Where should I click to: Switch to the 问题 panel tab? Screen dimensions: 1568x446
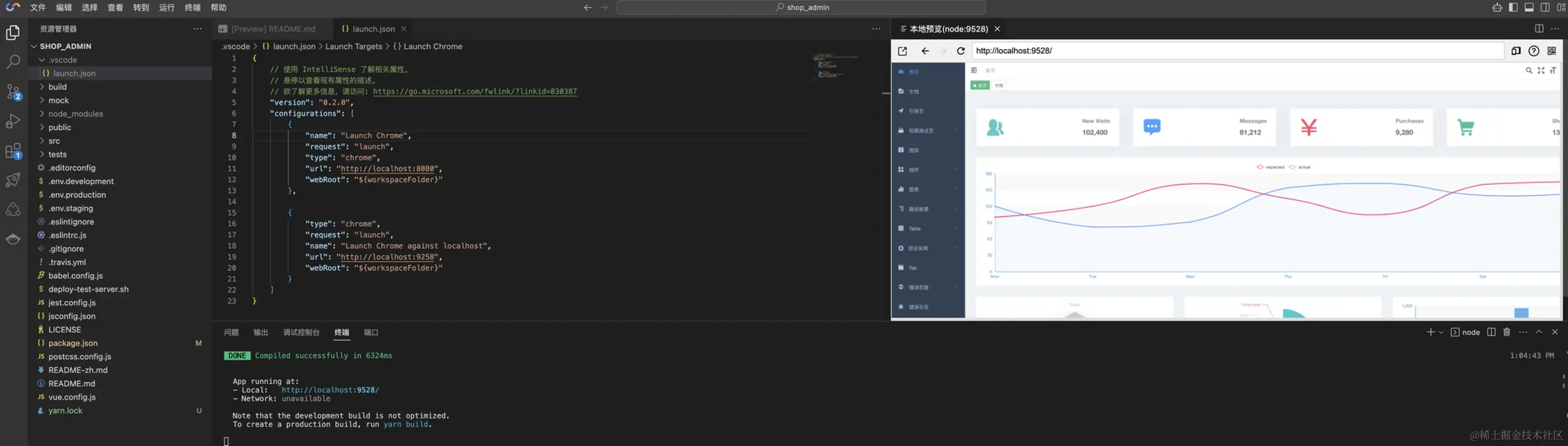click(232, 332)
